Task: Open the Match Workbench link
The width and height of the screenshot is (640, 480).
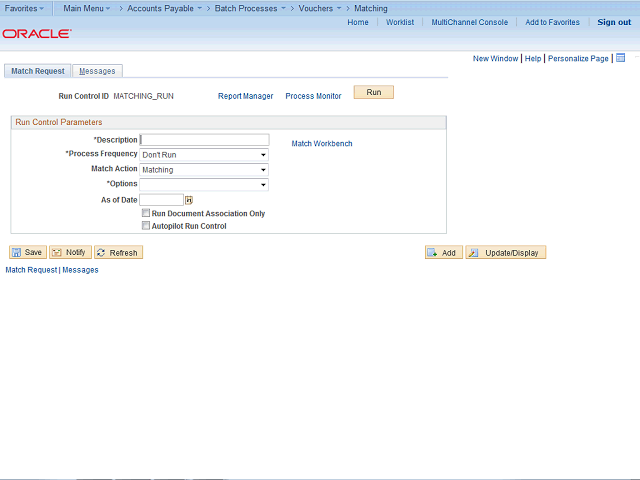Action: (322, 143)
